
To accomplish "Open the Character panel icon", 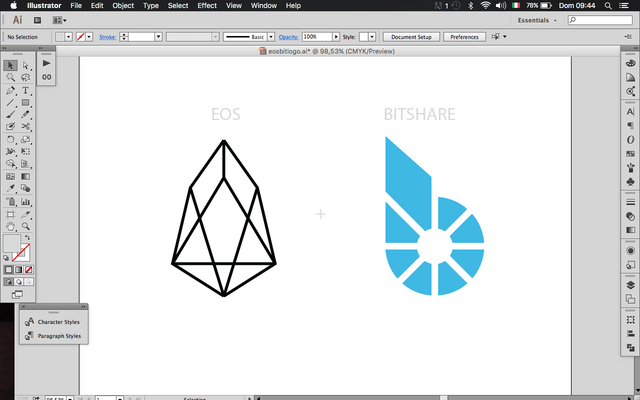I will pos(631,112).
